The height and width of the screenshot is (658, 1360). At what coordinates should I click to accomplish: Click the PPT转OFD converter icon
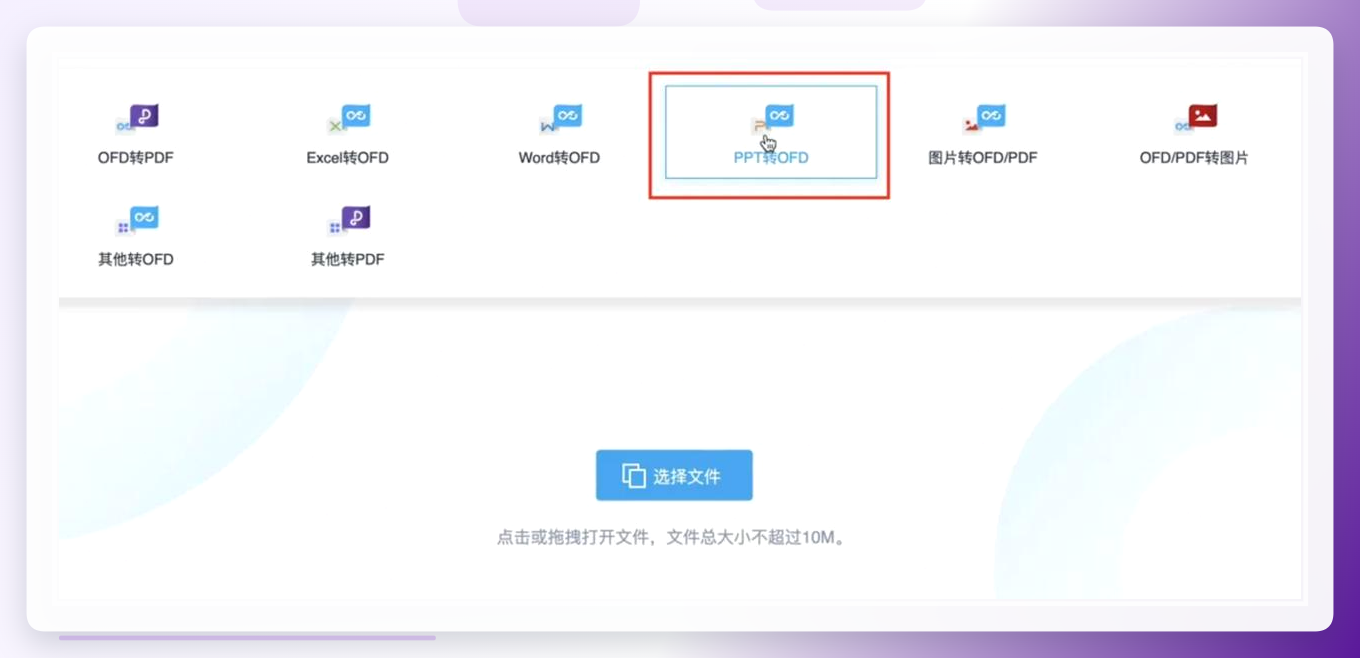pos(772,119)
